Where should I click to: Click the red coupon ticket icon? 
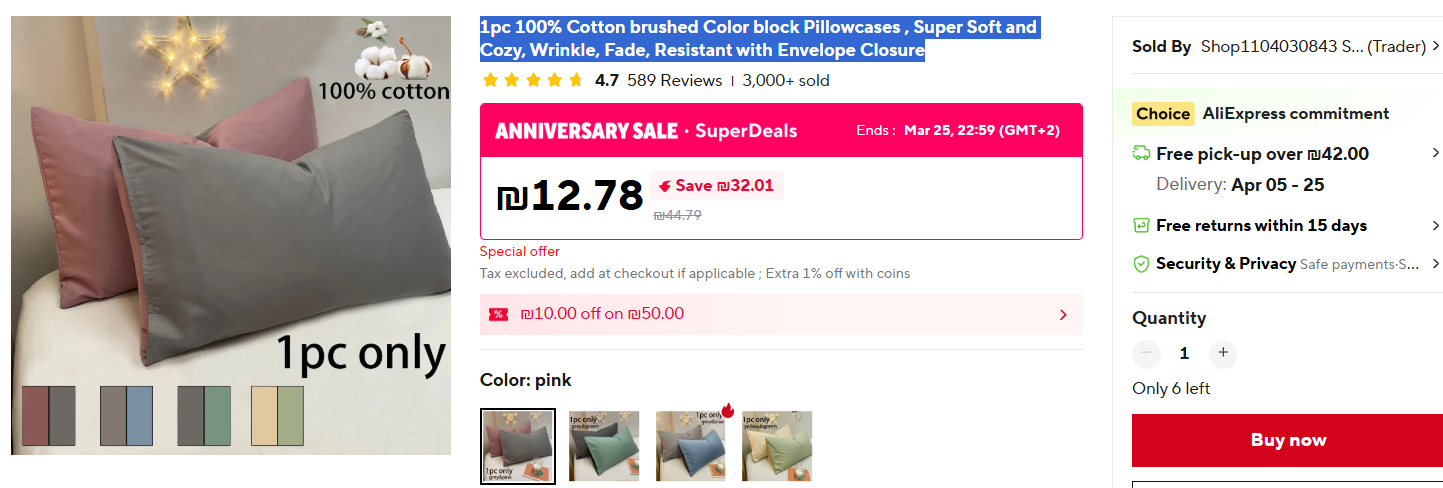pyautogui.click(x=498, y=314)
